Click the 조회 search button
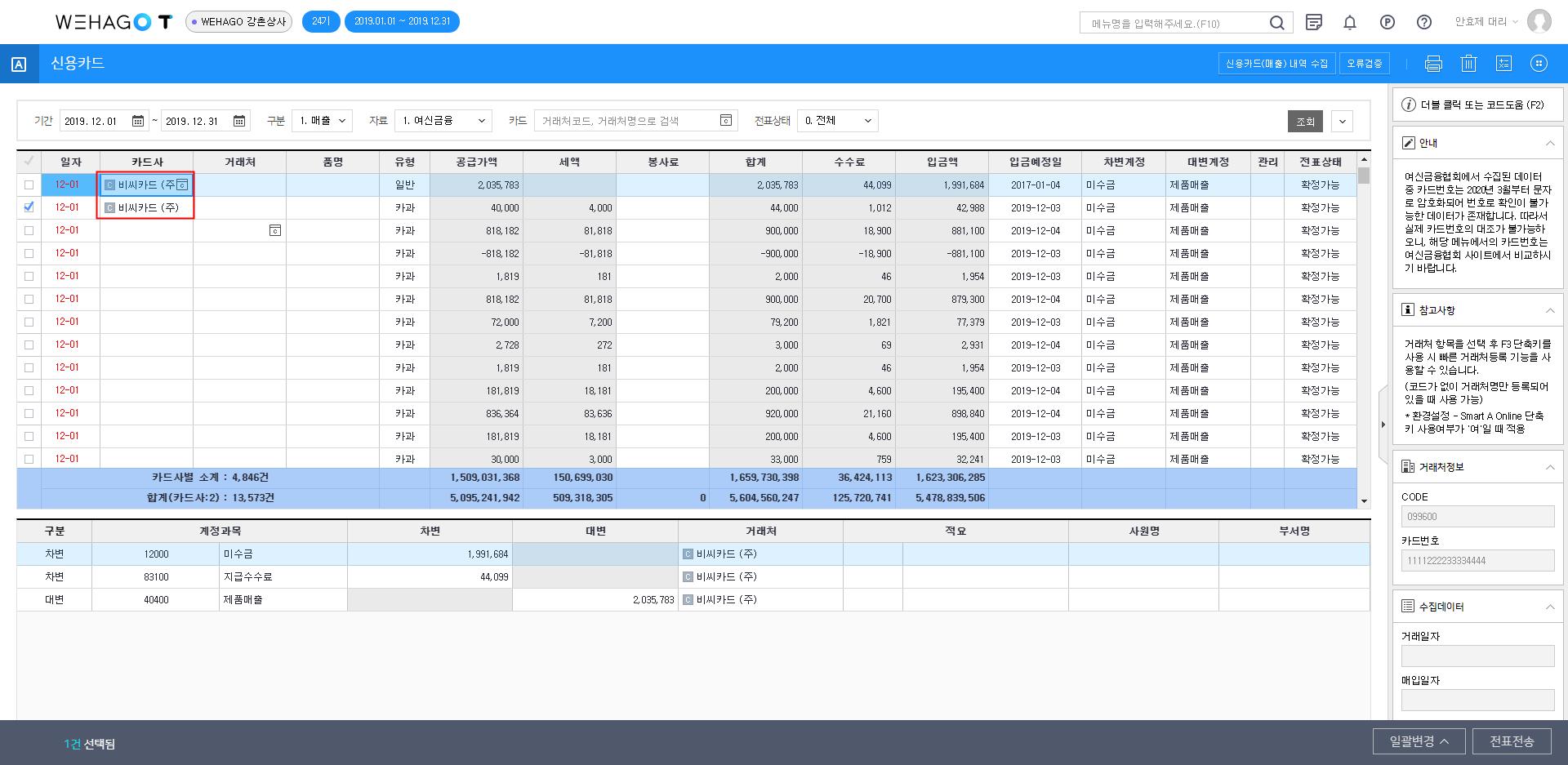This screenshot has width=1568, height=765. (1305, 122)
